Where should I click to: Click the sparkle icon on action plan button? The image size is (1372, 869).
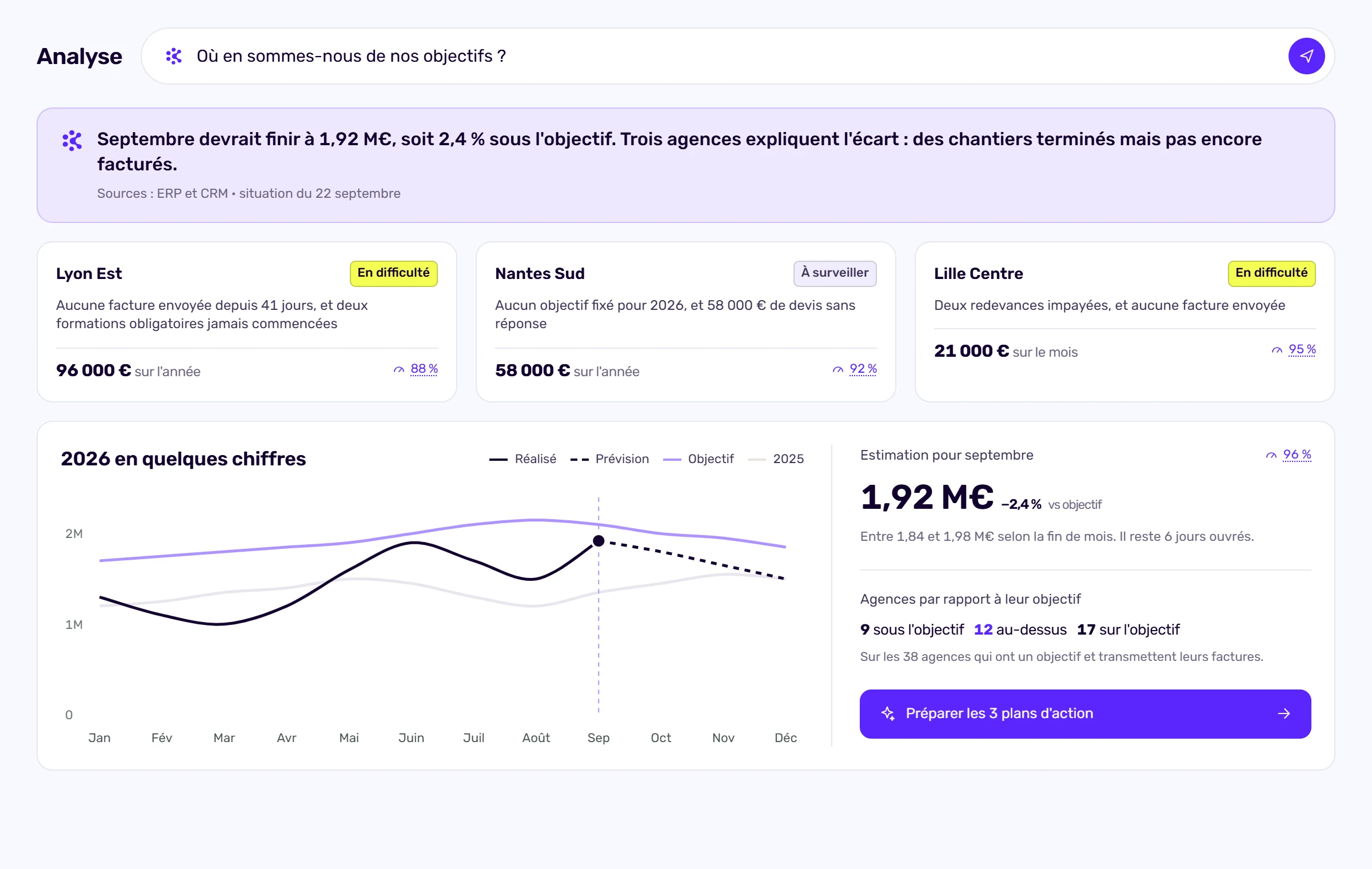(x=888, y=713)
